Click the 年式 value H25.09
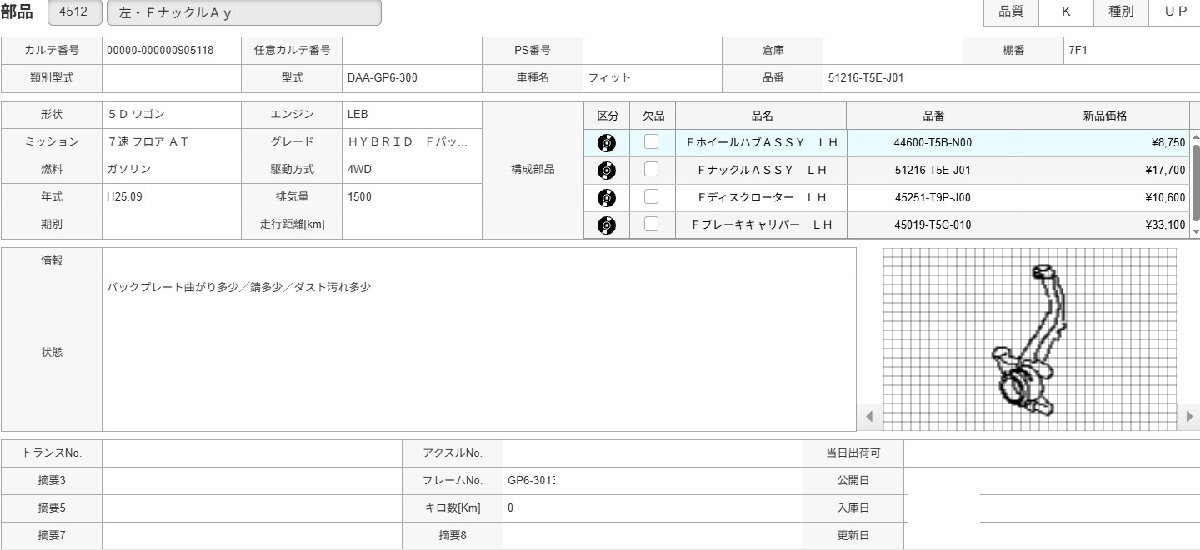The image size is (1200, 550). [x=125, y=197]
